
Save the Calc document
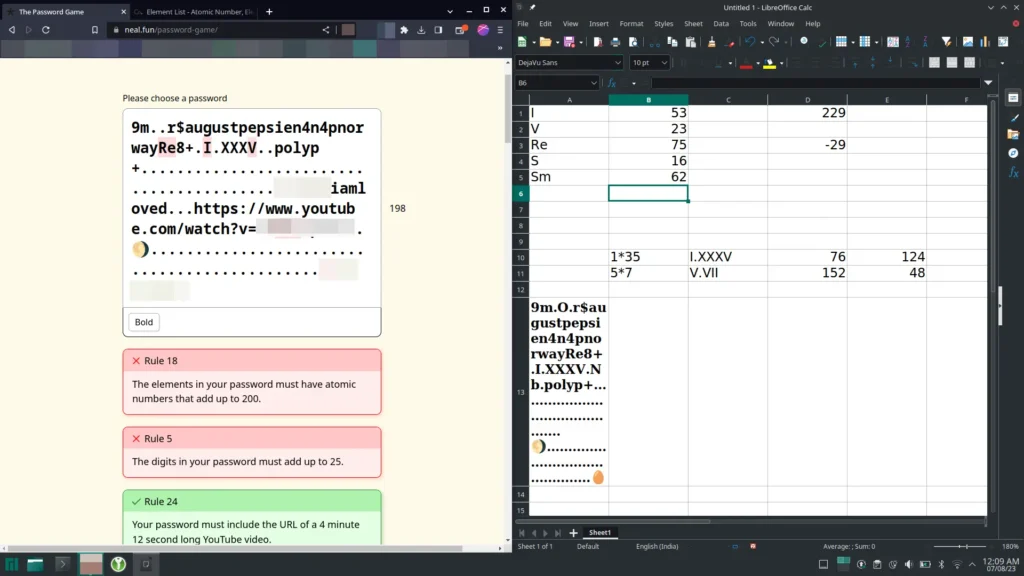tap(569, 42)
